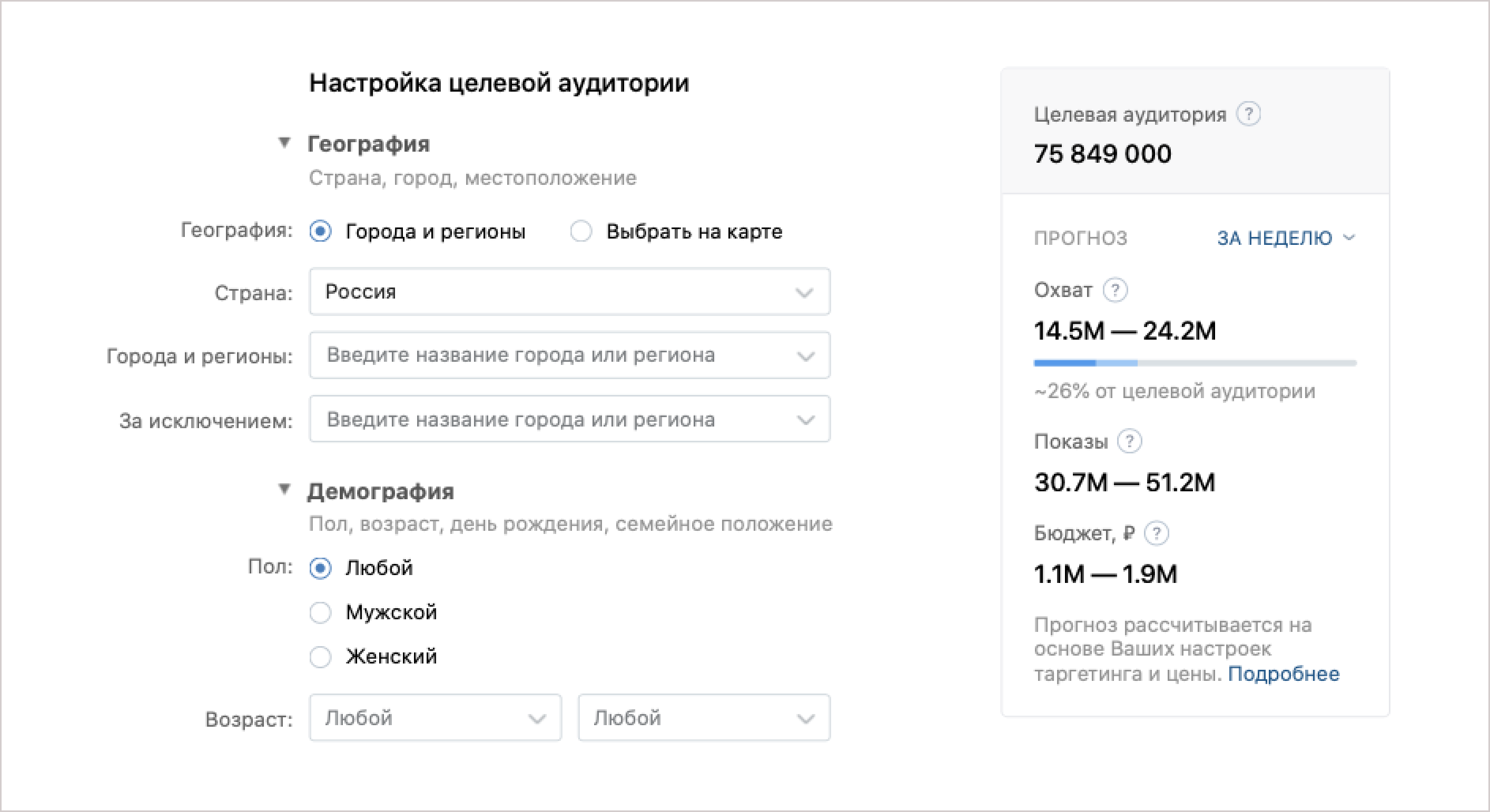Select the Города и регионы radio button

click(x=320, y=231)
